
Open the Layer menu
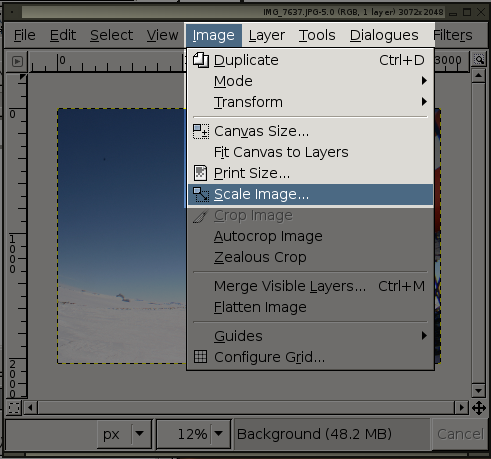pos(267,35)
